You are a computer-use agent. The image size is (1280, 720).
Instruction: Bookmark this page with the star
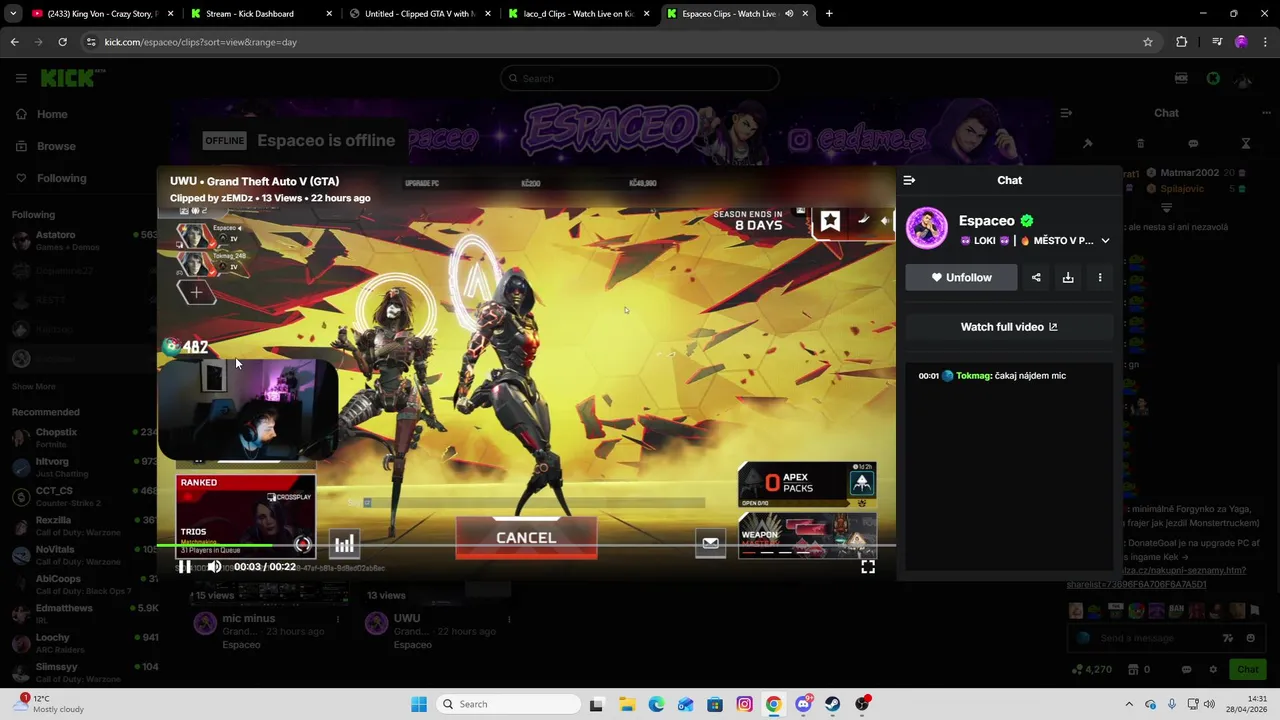pyautogui.click(x=1148, y=42)
